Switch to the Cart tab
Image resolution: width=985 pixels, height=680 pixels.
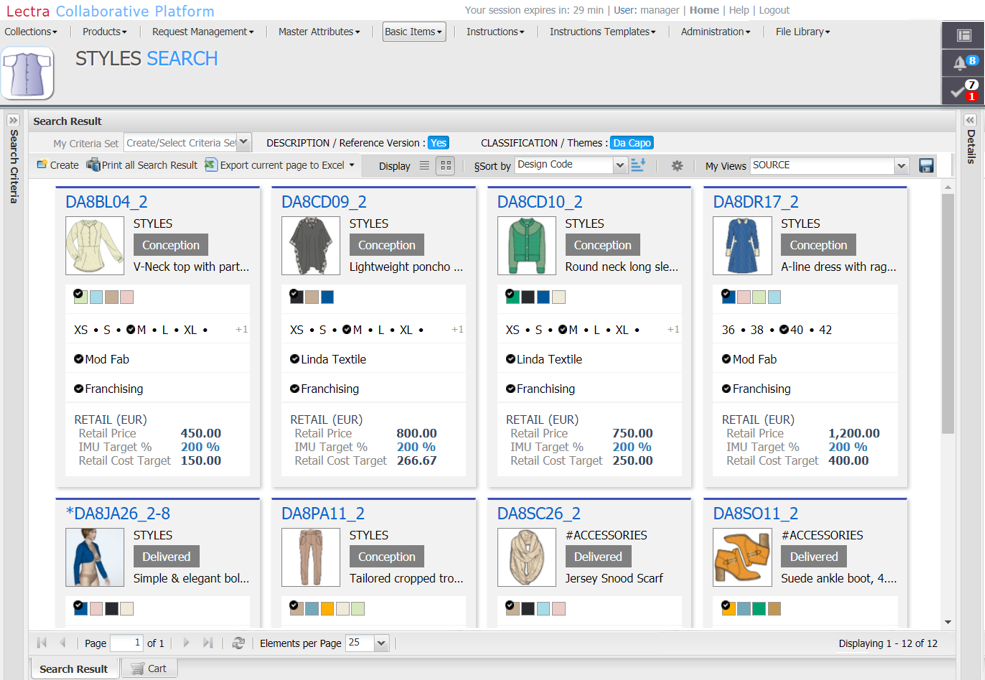click(149, 668)
